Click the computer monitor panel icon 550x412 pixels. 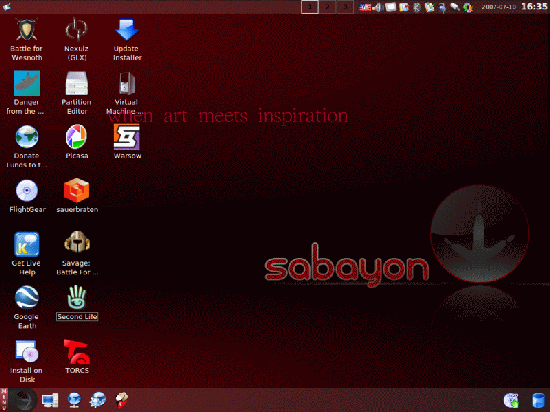pos(50,400)
